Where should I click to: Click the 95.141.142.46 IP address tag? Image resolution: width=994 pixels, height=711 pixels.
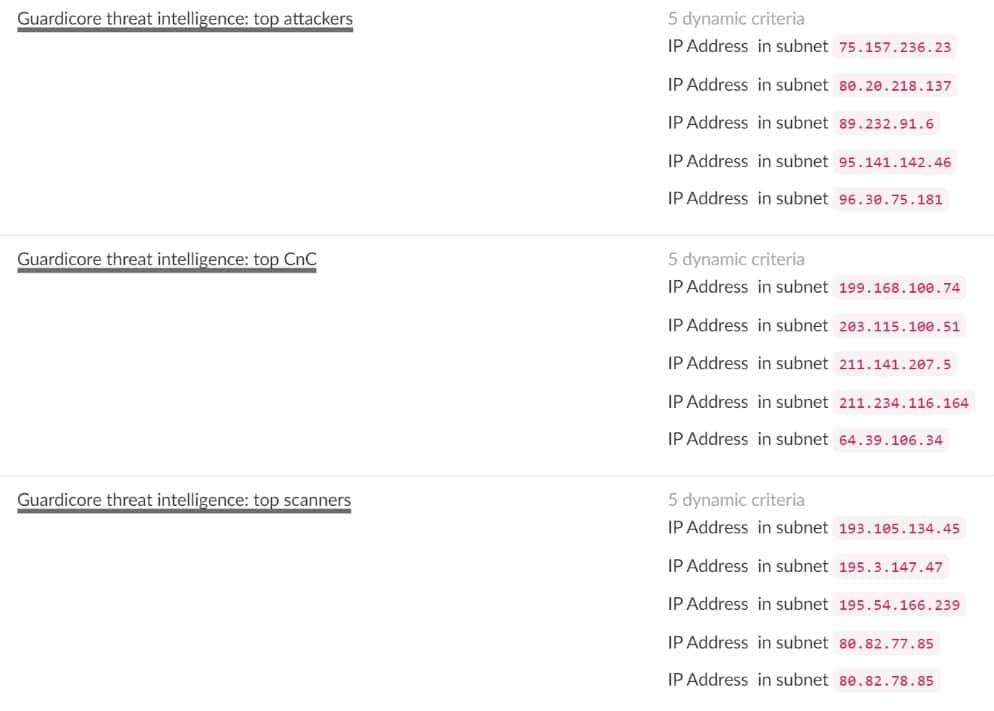coord(894,161)
